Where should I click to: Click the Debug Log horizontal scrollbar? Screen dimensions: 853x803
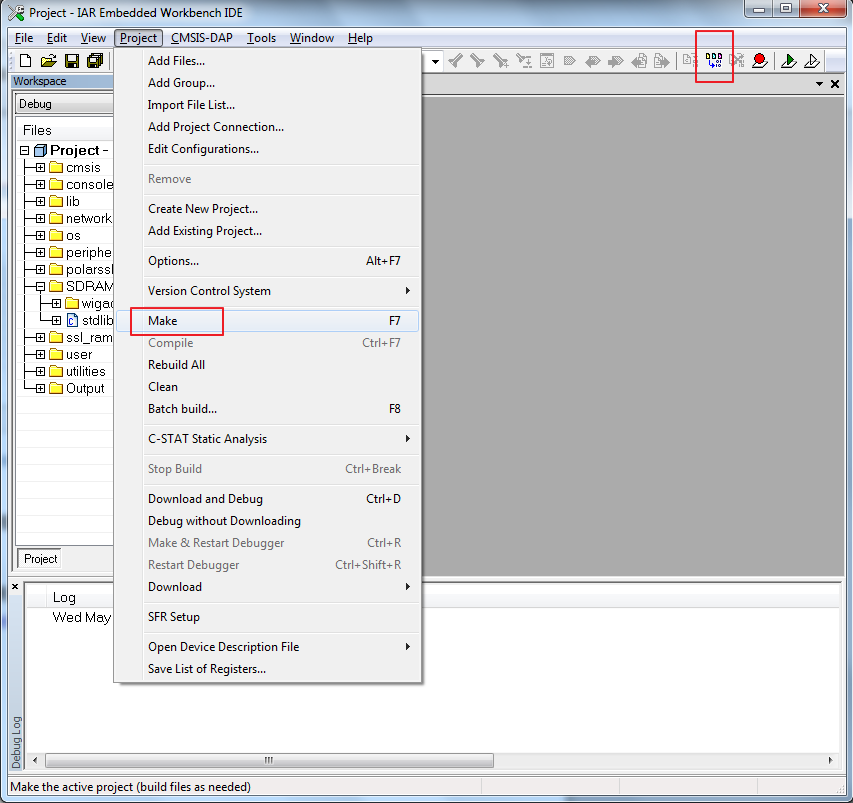coord(269,760)
